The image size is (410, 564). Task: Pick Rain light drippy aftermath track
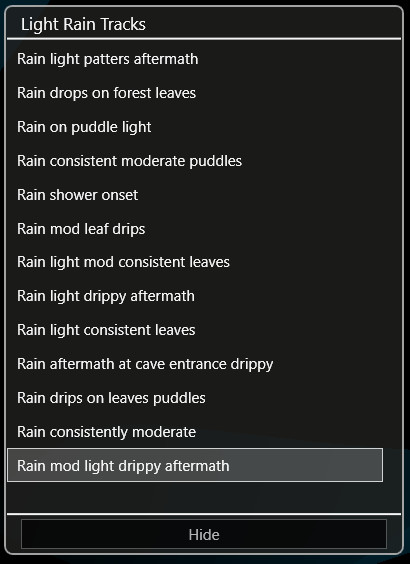point(195,296)
